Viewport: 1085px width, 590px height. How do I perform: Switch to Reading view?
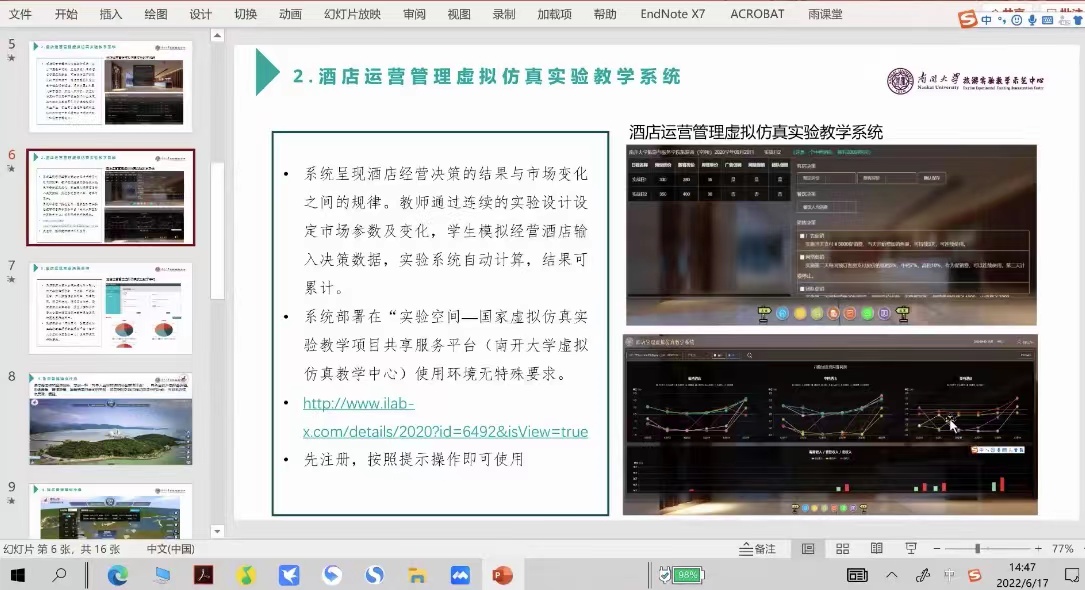pos(876,549)
